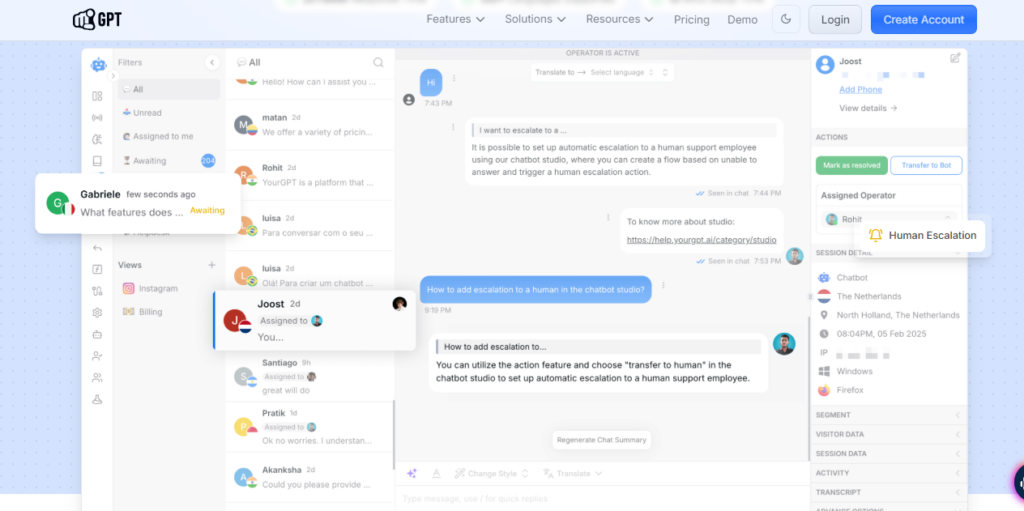Viewport: 1024px width, 511px height.
Task: Click the Create Account button
Action: [923, 20]
